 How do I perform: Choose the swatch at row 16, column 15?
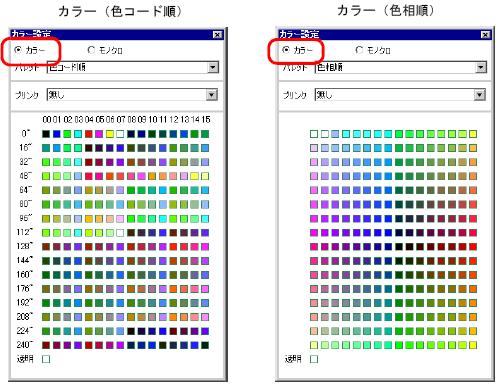[x=205, y=148]
